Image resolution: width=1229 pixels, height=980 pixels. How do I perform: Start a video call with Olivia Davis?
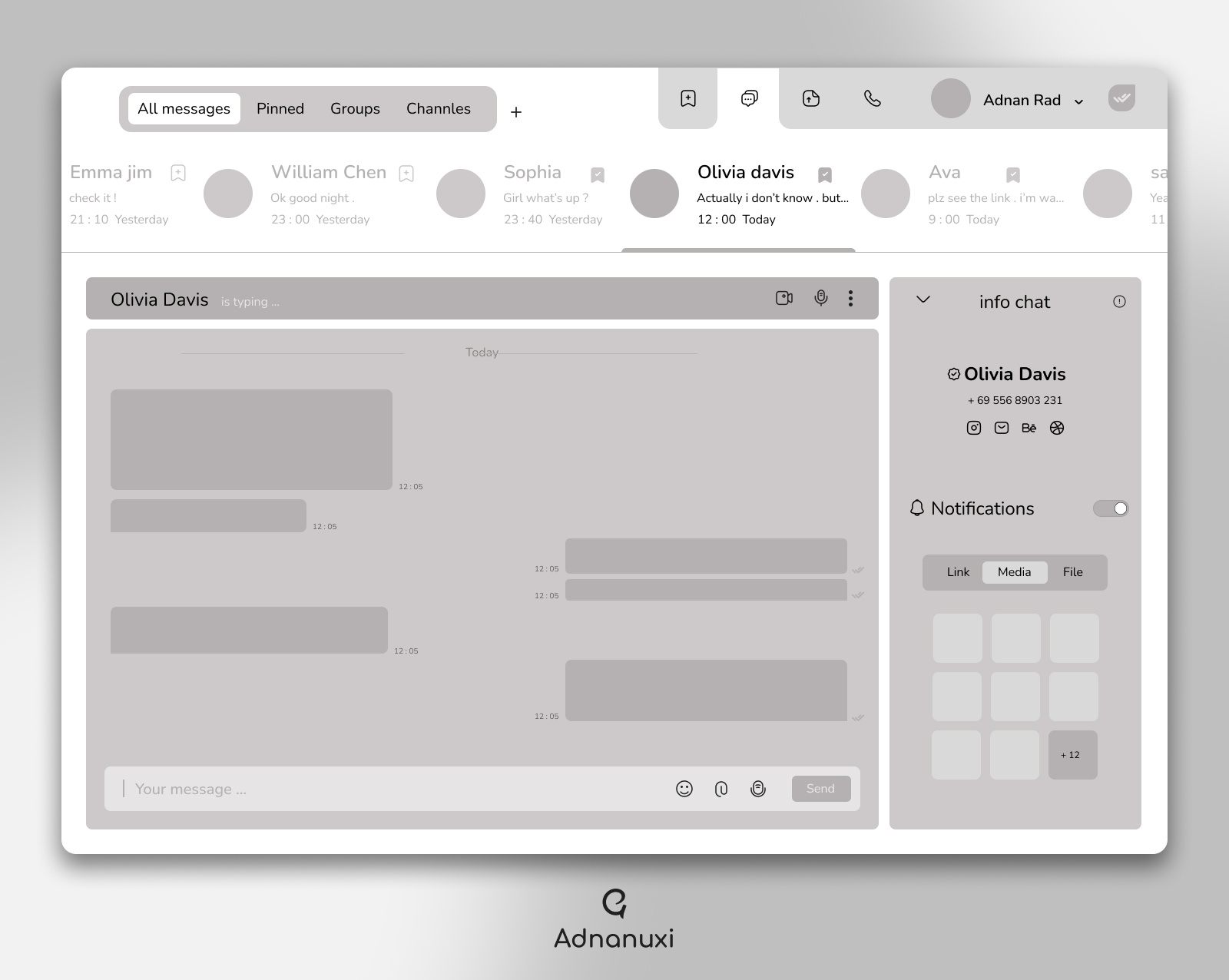click(x=784, y=298)
